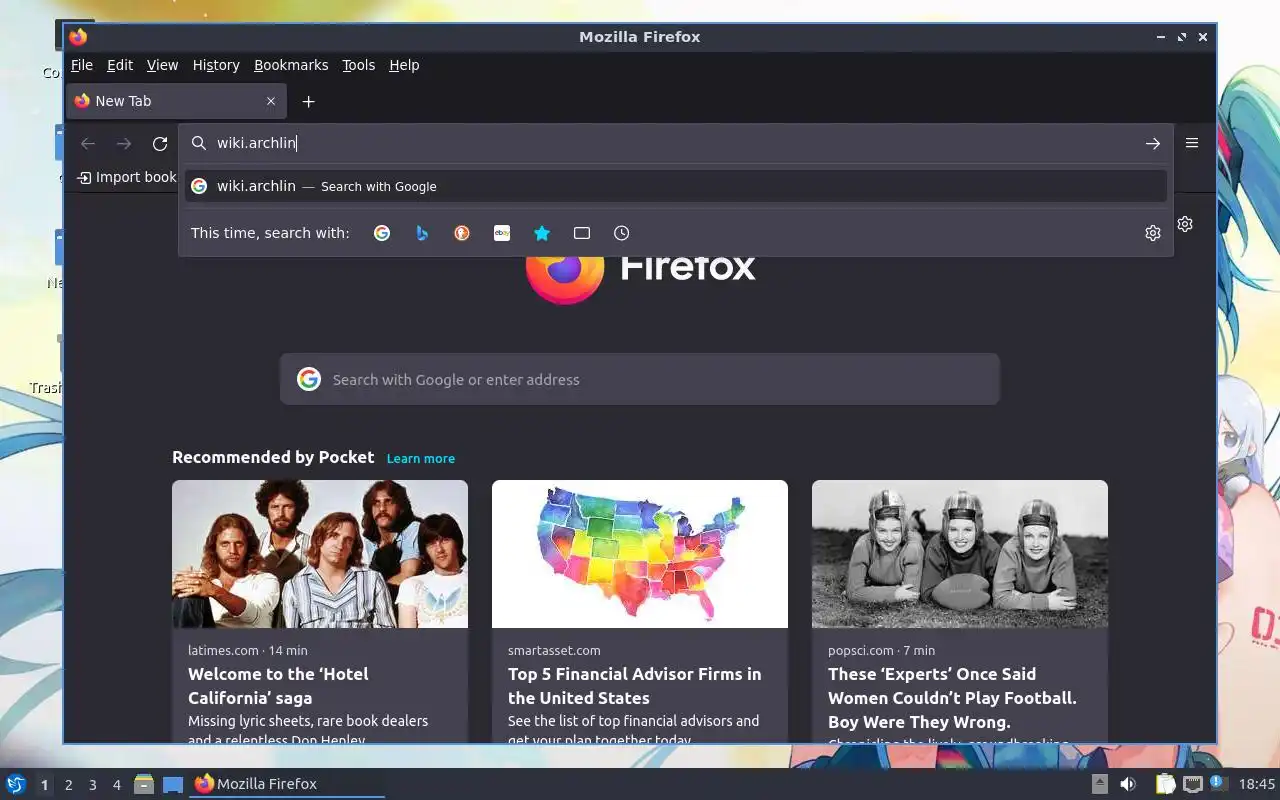Click the colorful US map thumbnail
The width and height of the screenshot is (1280, 800).
coord(640,554)
